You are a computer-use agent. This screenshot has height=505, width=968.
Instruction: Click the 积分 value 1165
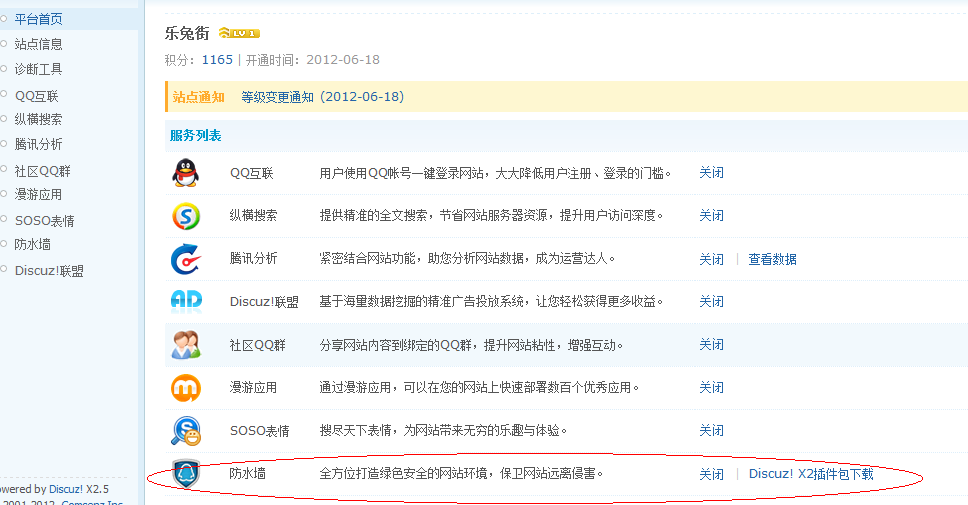pos(217,60)
